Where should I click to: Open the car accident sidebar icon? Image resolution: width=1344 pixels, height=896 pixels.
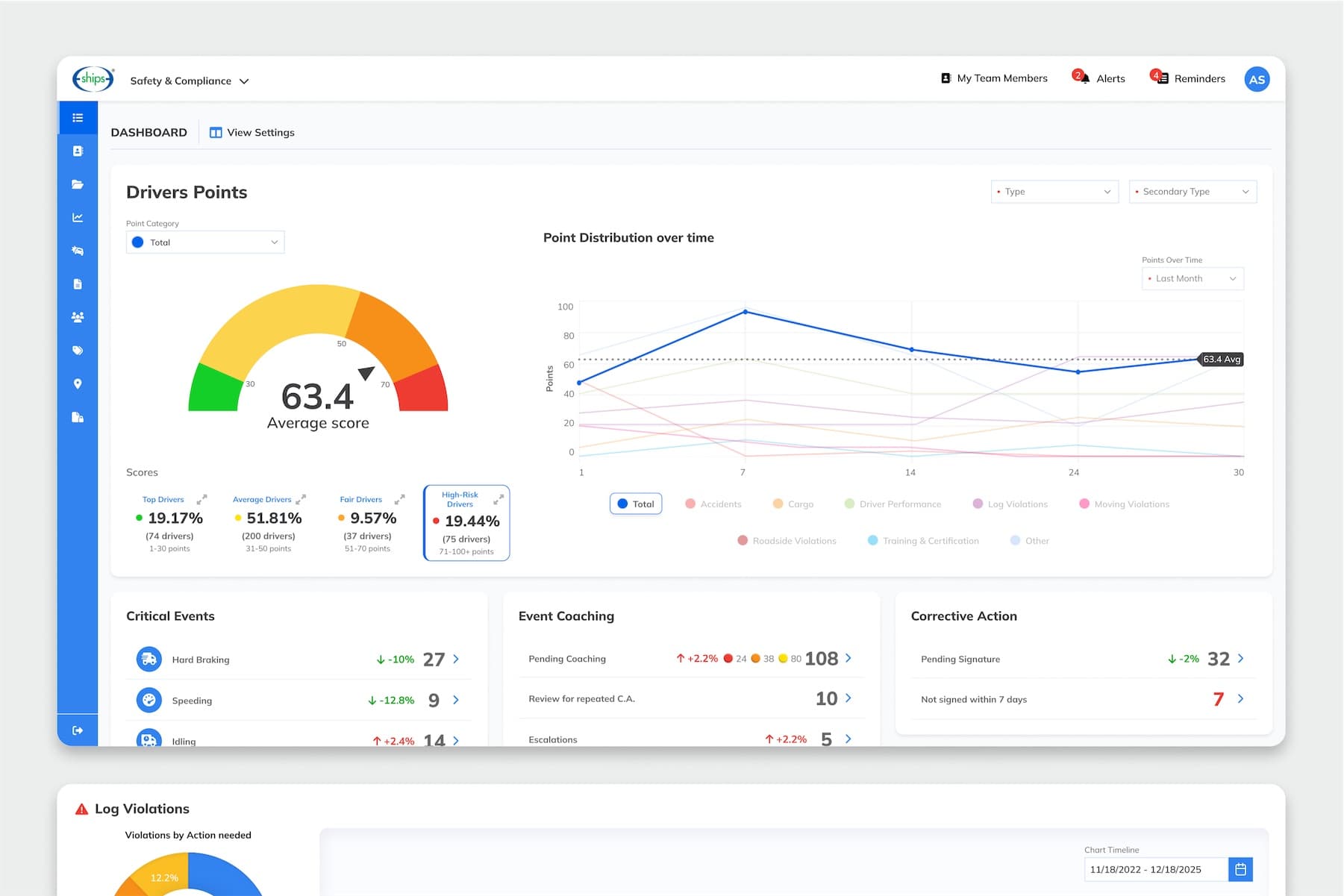(x=78, y=251)
